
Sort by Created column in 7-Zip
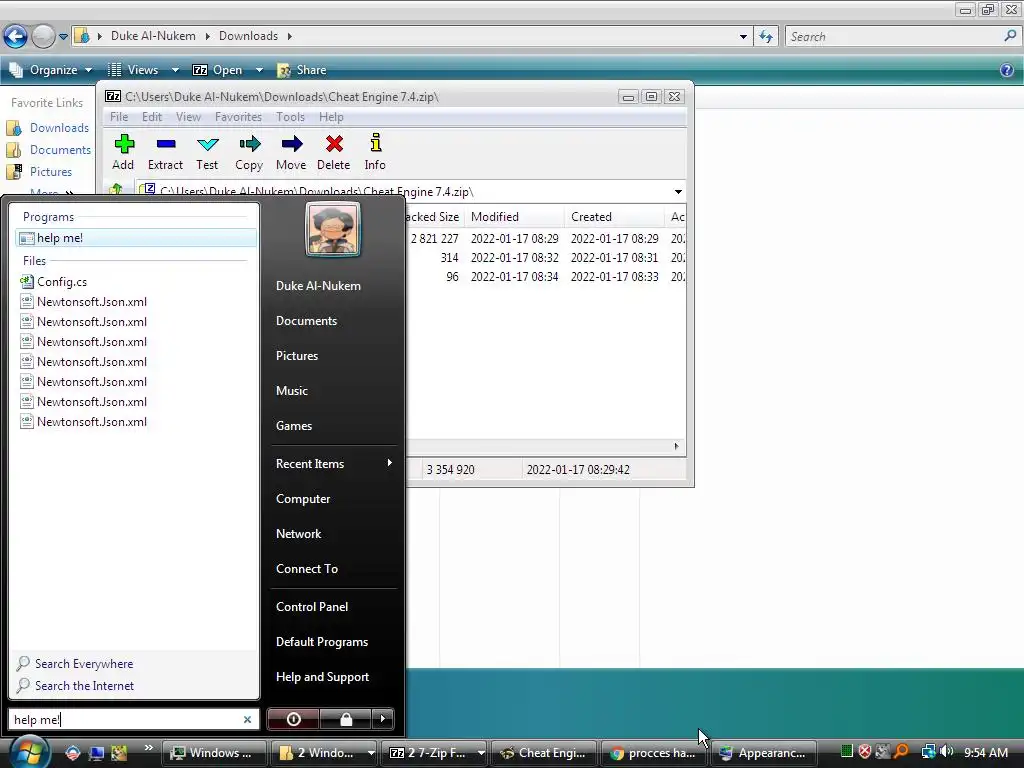(x=615, y=217)
